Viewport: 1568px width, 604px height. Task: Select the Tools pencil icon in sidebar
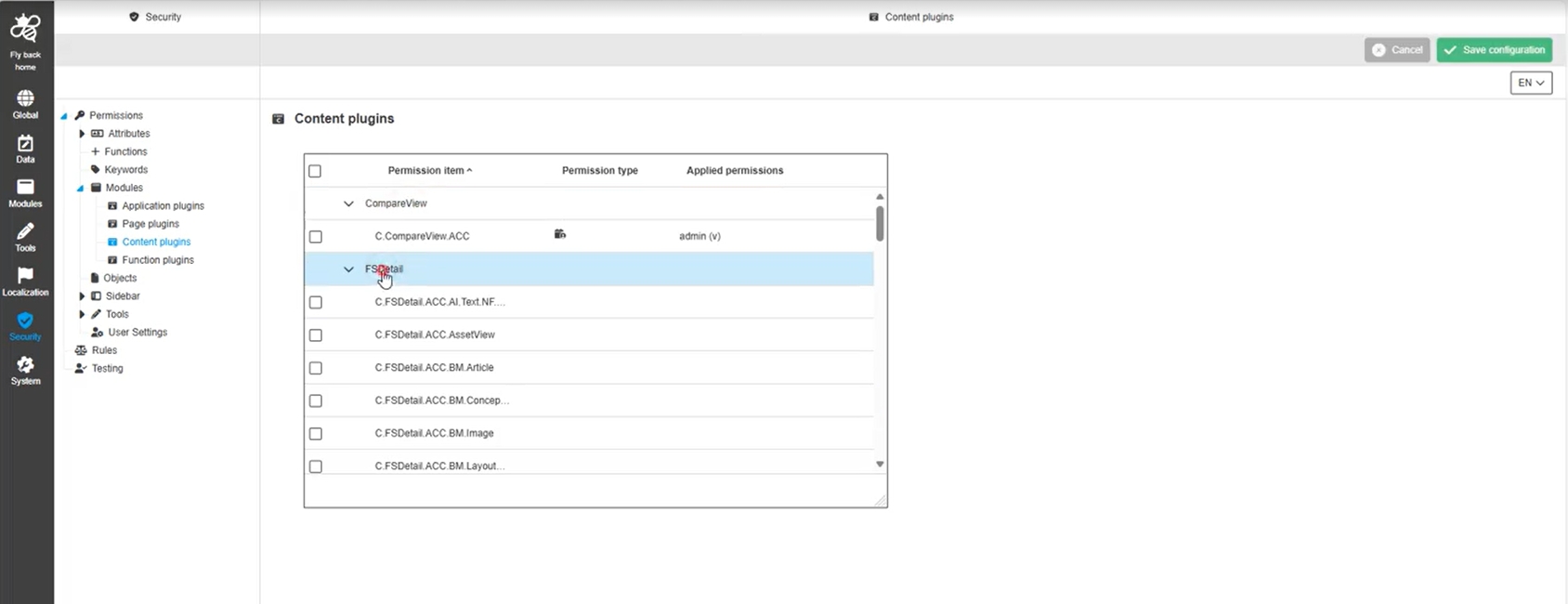click(25, 231)
